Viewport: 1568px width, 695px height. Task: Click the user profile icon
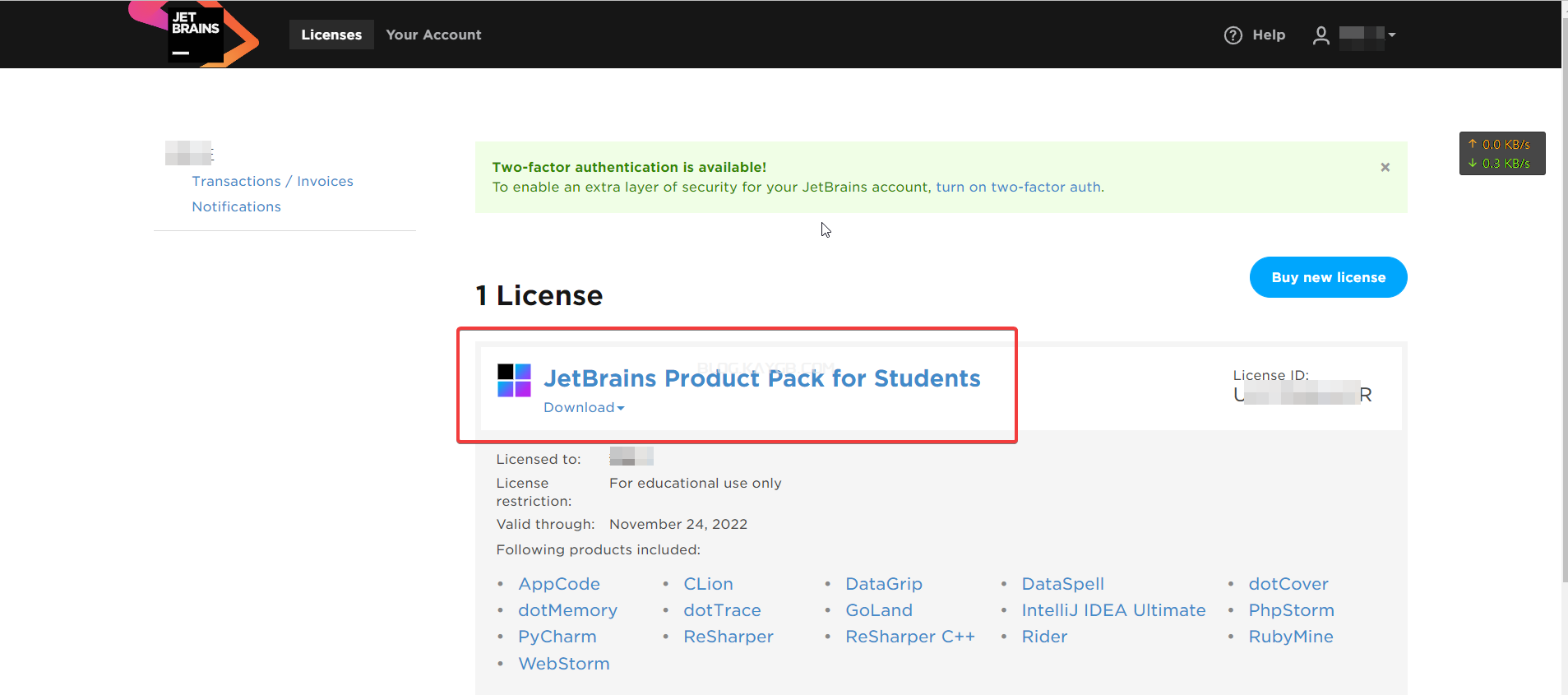click(1321, 35)
